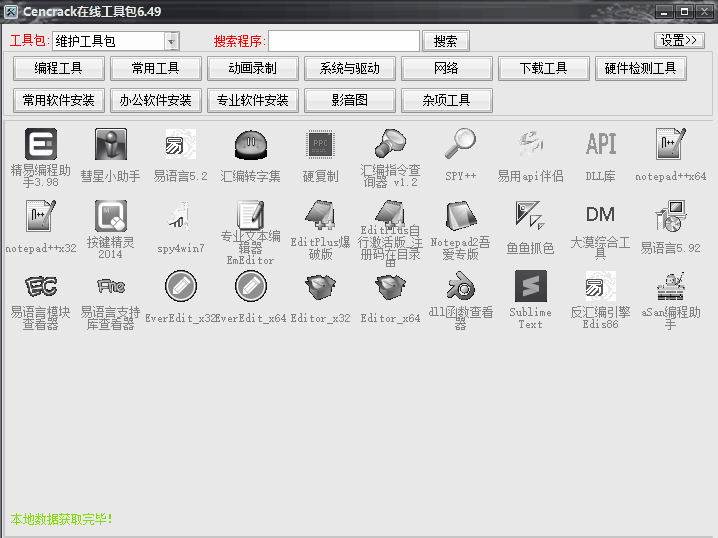Launch notepad++x32 icon
Image resolution: width=718 pixels, height=538 pixels.
tap(41, 216)
